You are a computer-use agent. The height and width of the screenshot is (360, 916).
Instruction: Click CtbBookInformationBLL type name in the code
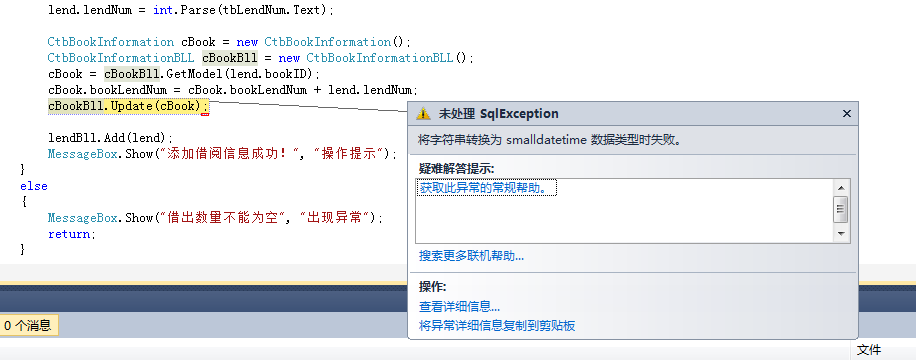[122, 58]
